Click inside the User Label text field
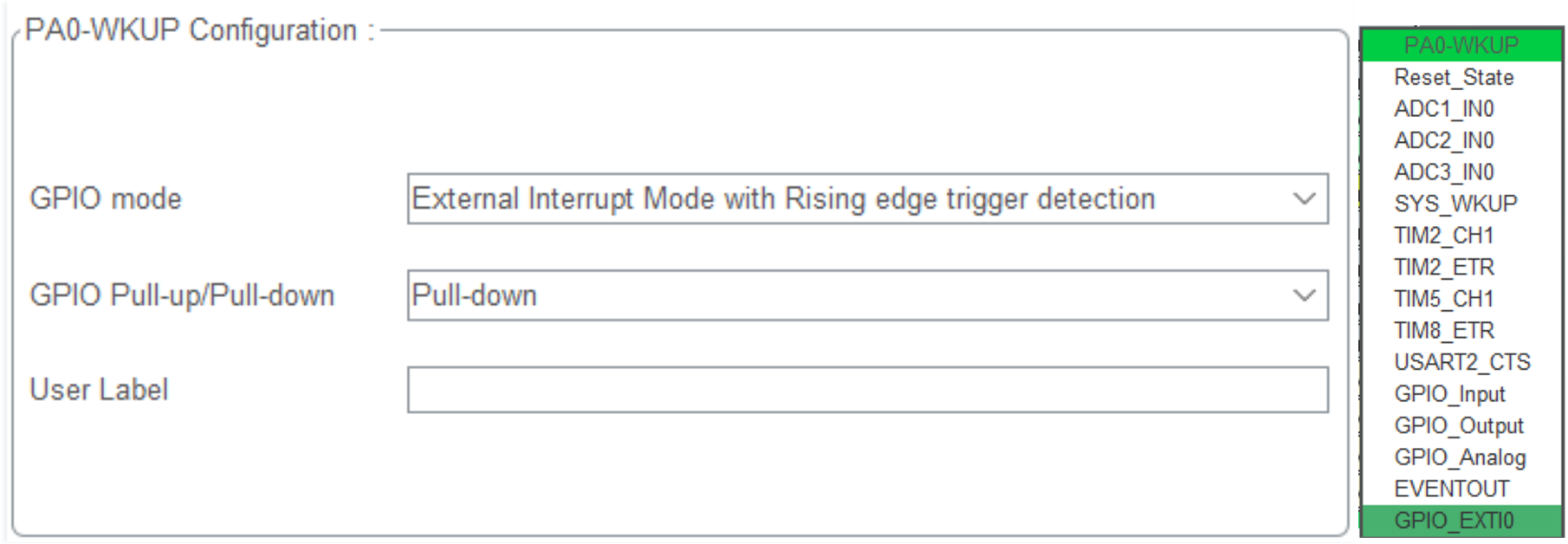Image resolution: width=1568 pixels, height=544 pixels. [x=866, y=390]
